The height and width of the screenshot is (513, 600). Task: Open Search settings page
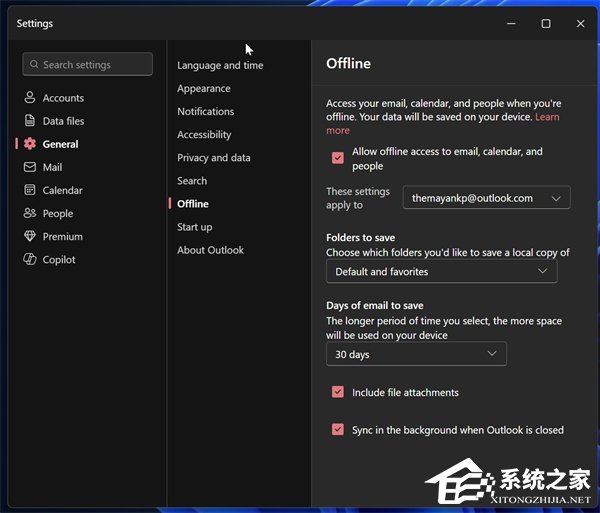pos(192,181)
